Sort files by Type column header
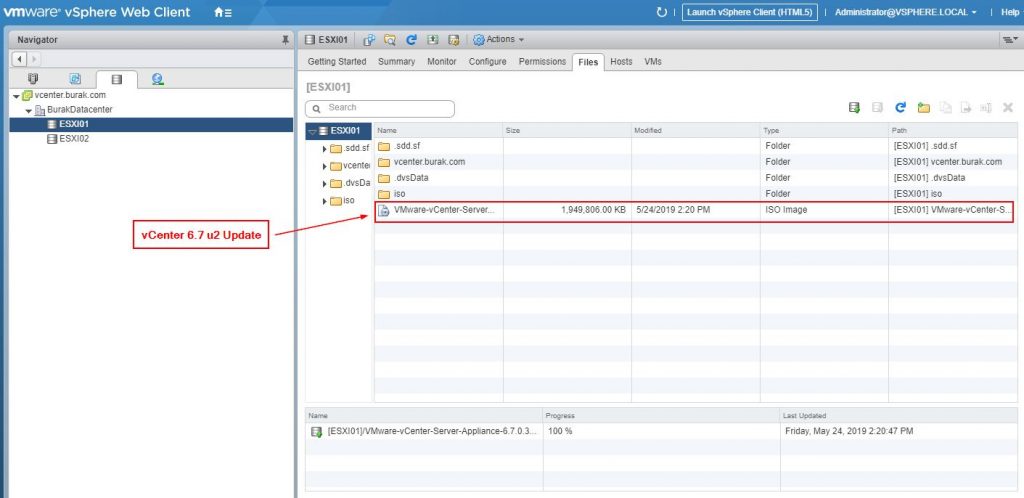Viewport: 1024px width, 498px height. [x=824, y=131]
